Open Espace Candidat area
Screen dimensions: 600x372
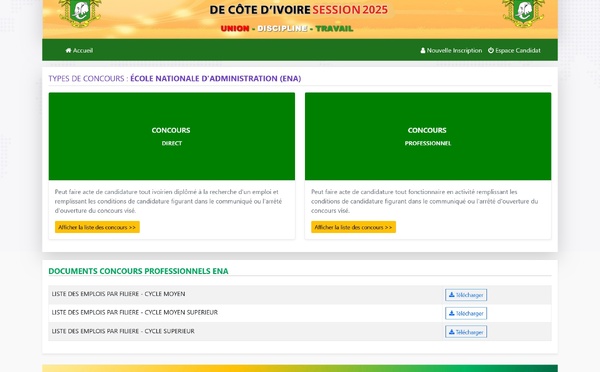[x=514, y=50]
